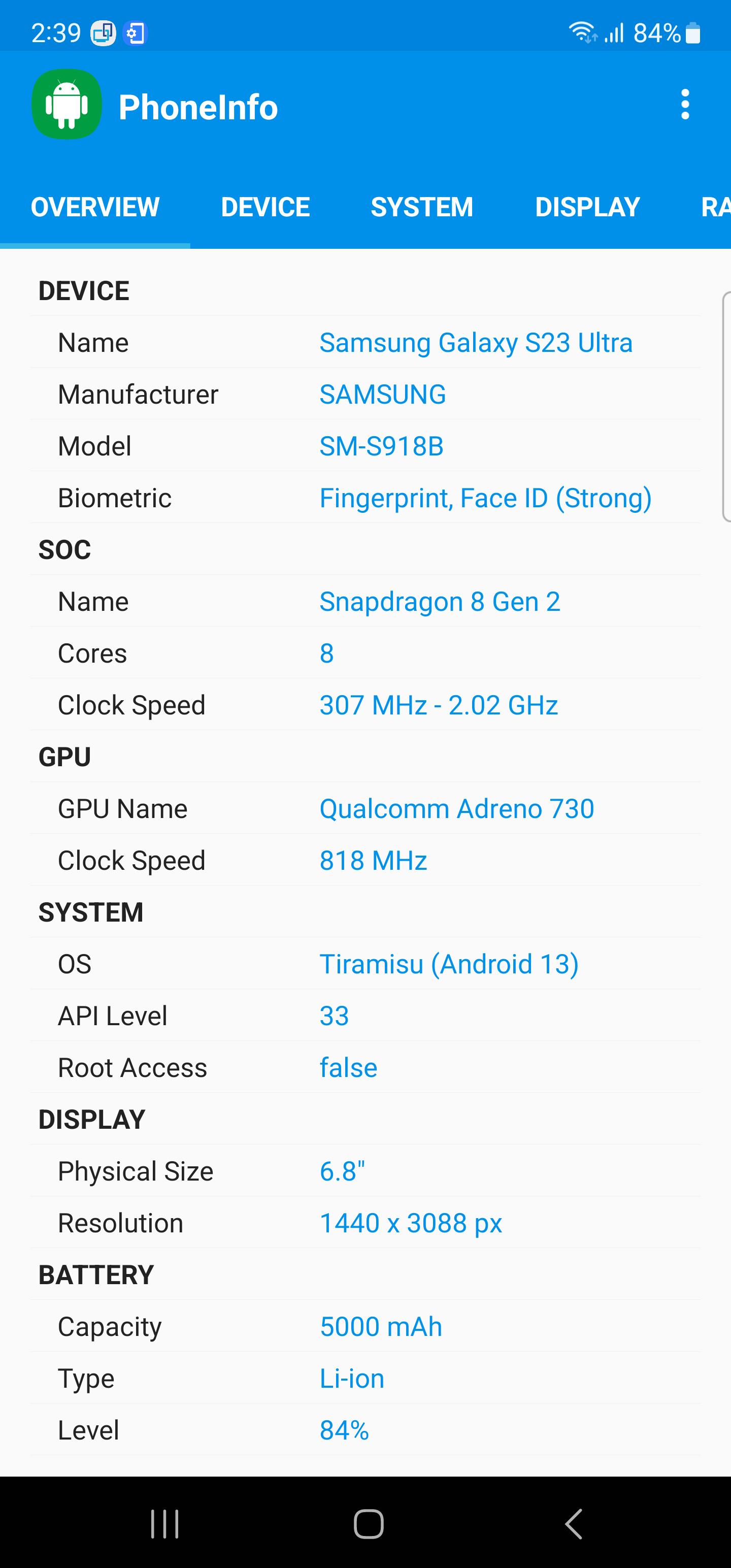Tap the green PhoneInfo Android app icon
The image size is (731, 1568).
pos(67,105)
